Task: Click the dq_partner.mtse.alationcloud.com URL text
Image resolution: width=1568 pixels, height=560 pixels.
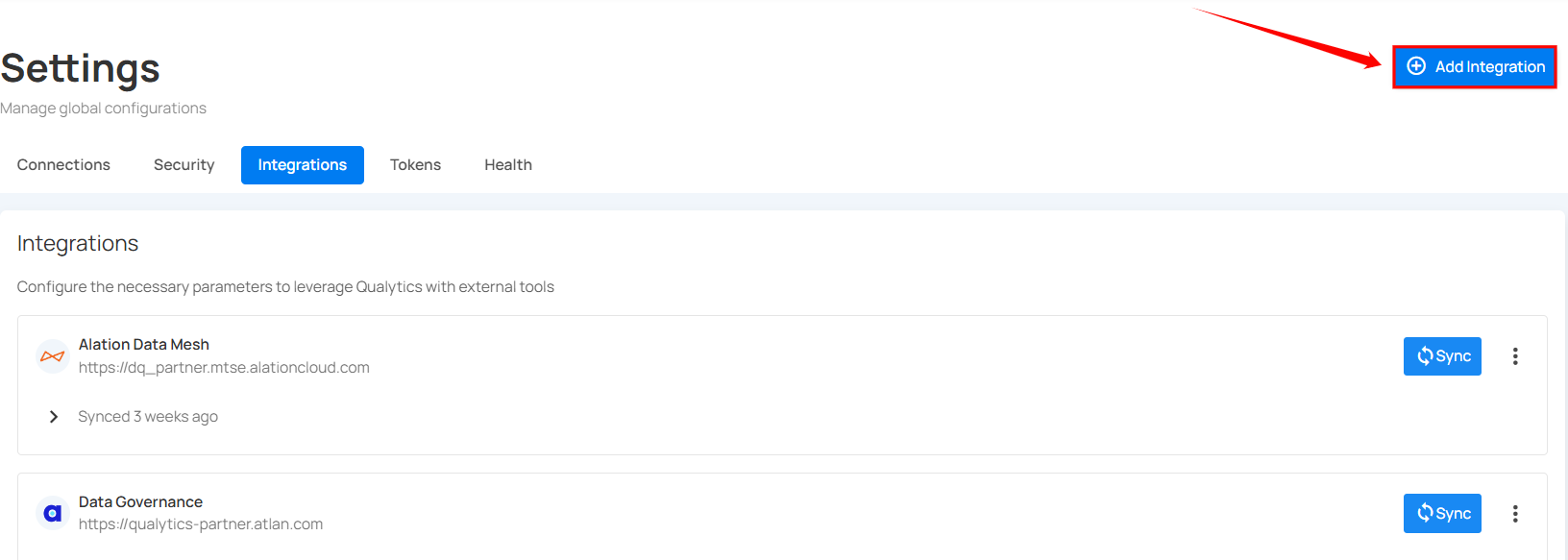Action: coord(224,366)
